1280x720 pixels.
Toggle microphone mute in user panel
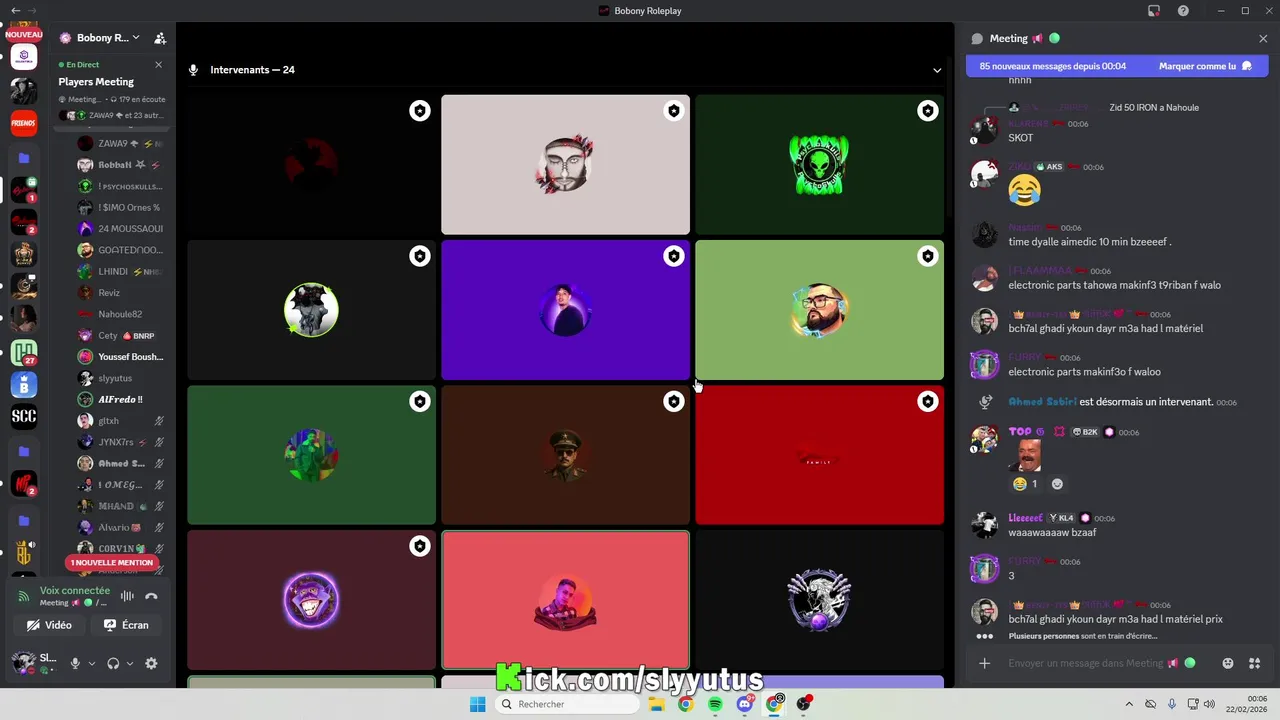(x=75, y=663)
